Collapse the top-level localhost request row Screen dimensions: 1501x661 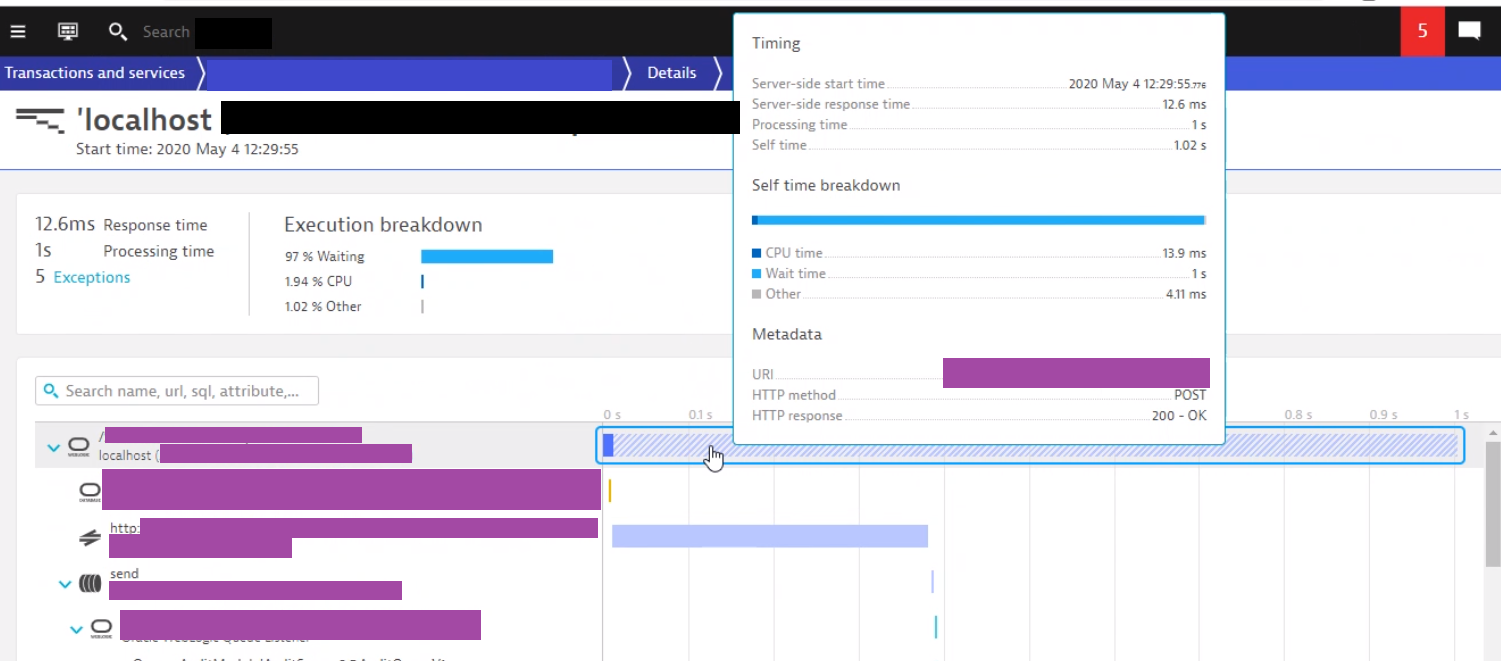pyautogui.click(x=54, y=447)
